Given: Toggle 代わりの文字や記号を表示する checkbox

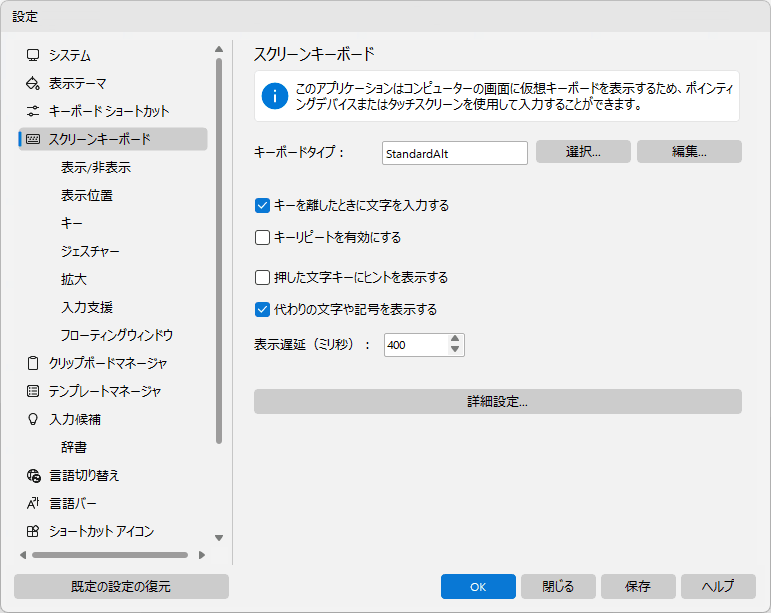Looking at the screenshot, I should coord(262,309).
